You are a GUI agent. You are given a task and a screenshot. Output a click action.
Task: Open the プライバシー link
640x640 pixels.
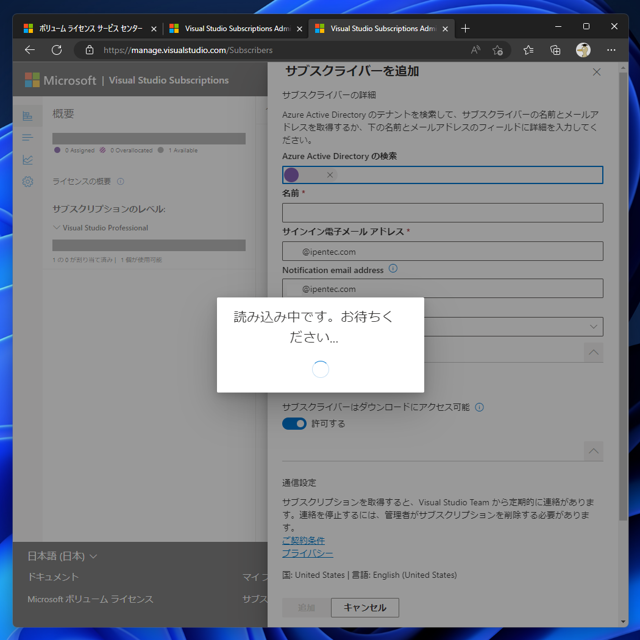(307, 553)
